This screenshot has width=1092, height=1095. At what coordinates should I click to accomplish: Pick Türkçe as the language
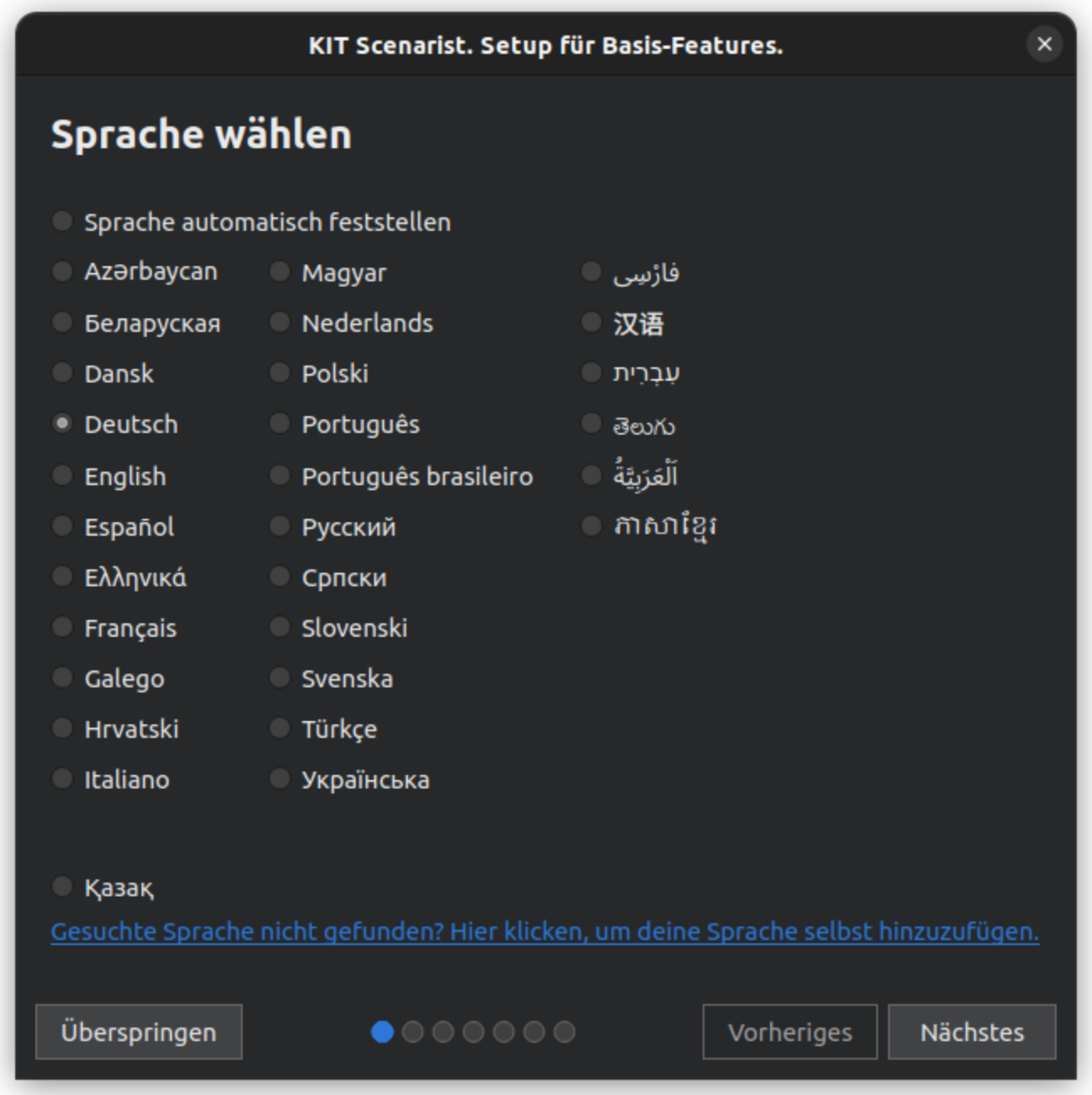(x=280, y=729)
